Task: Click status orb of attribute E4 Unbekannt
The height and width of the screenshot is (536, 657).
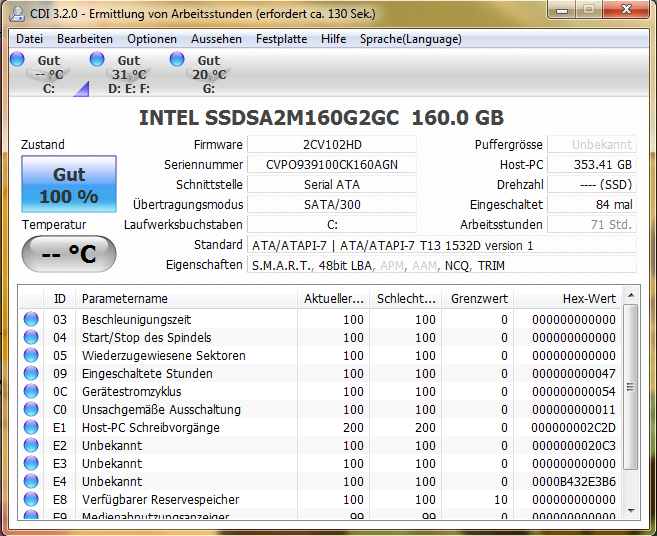Action: (31, 482)
